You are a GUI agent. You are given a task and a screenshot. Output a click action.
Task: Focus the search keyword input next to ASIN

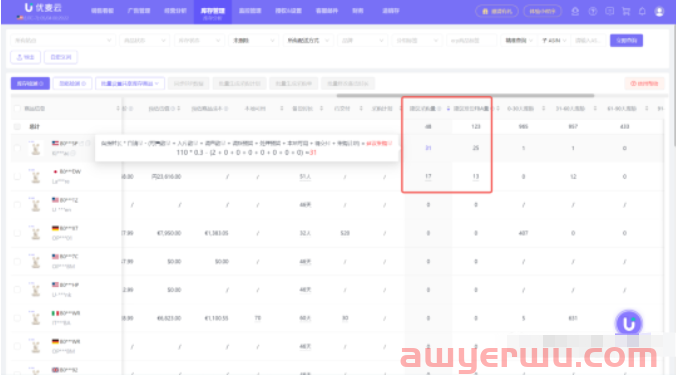tap(588, 41)
